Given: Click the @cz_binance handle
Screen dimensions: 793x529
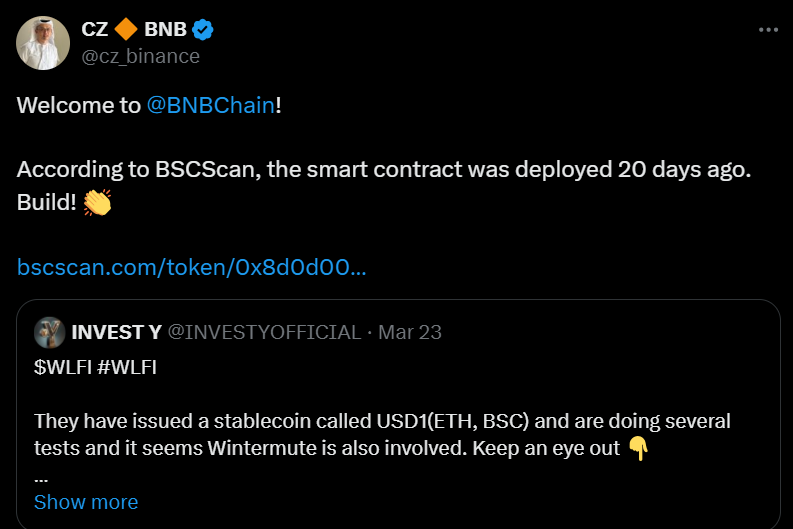Looking at the screenshot, I should click(141, 56).
